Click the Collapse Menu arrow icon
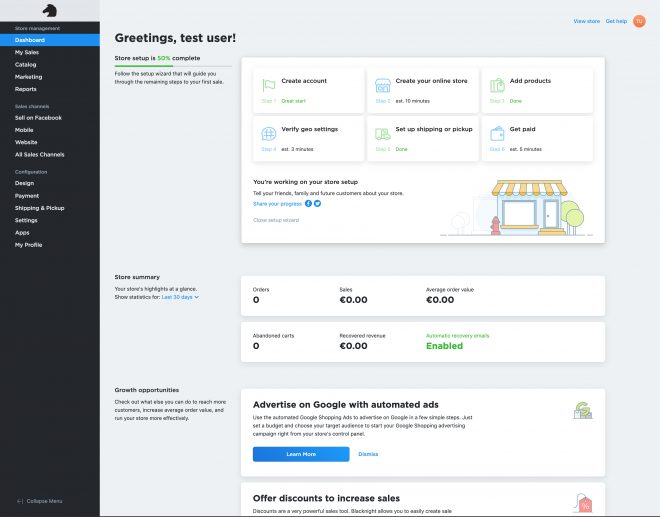Image resolution: width=660 pixels, height=517 pixels. pos(20,501)
